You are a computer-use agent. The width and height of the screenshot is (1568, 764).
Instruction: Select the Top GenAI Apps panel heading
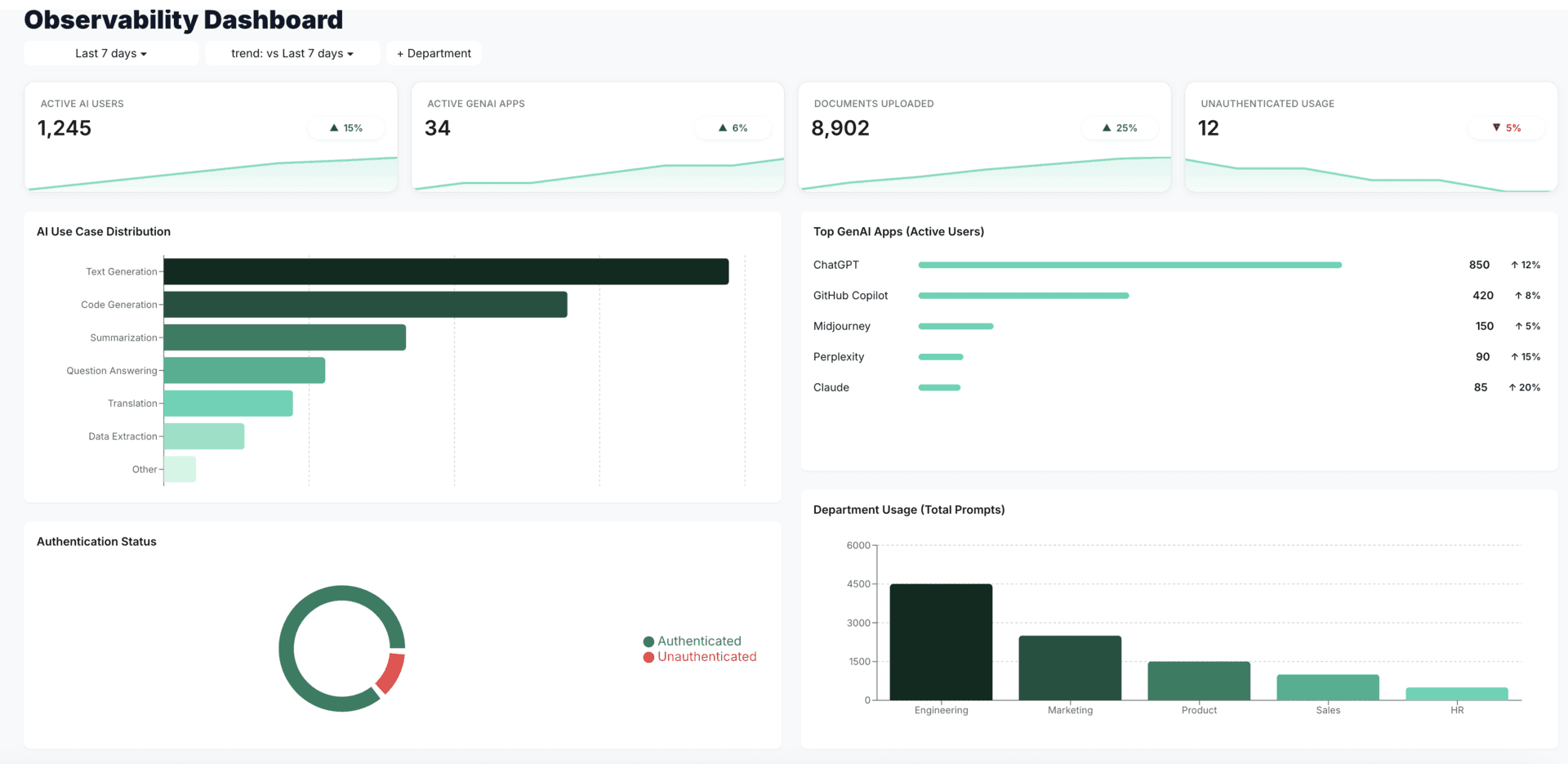pos(898,231)
